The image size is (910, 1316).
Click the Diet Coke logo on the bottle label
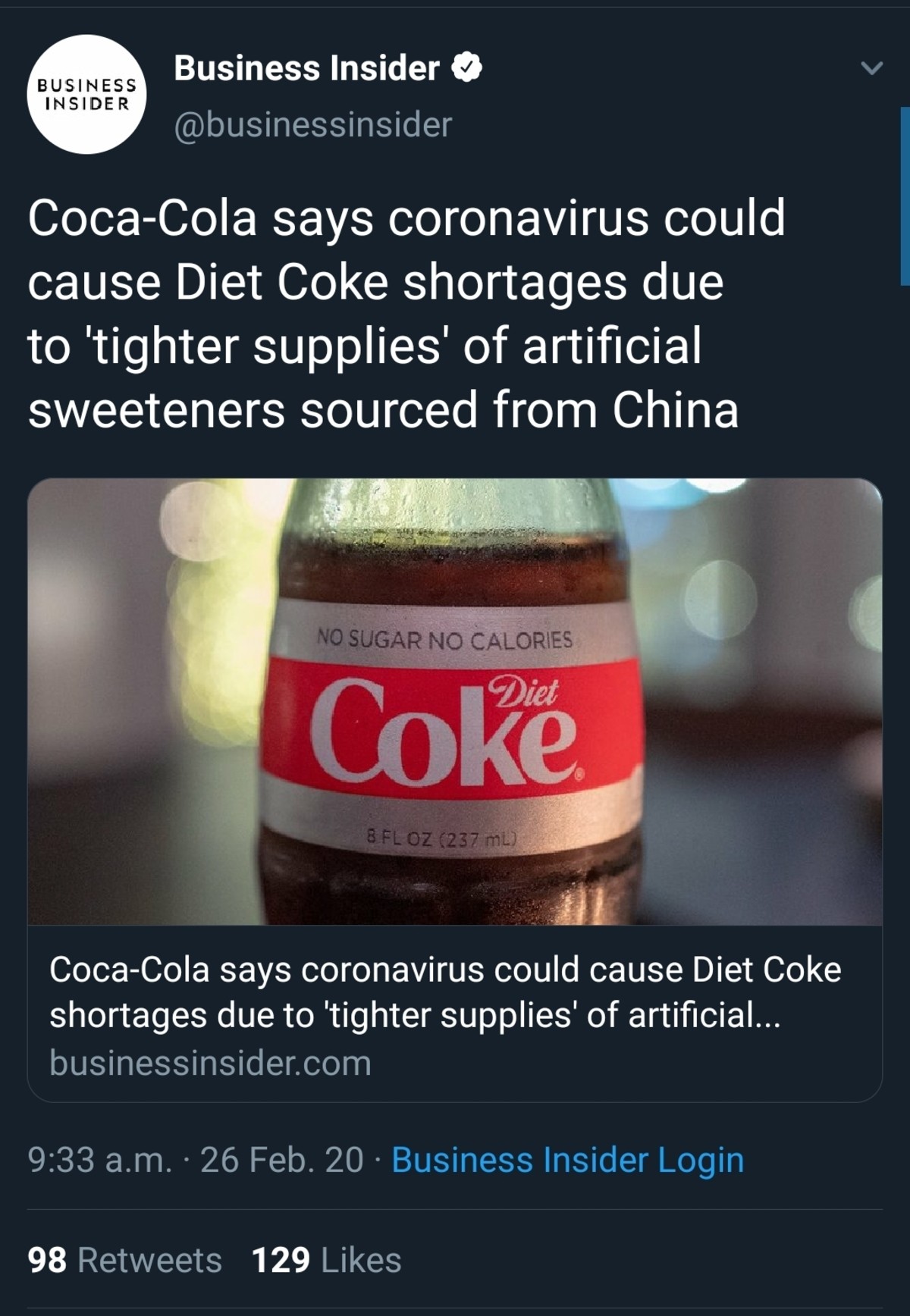point(446,731)
